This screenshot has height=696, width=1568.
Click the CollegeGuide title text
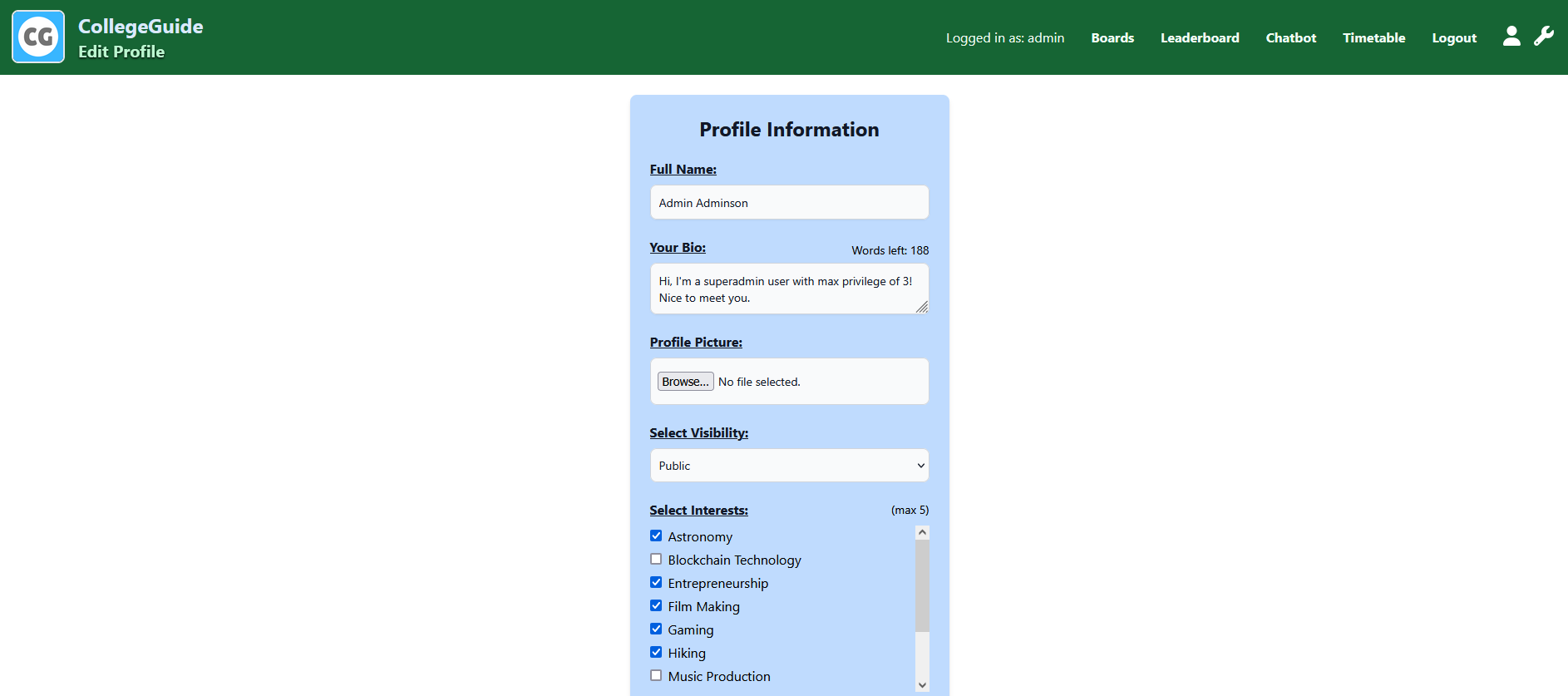pyautogui.click(x=141, y=27)
